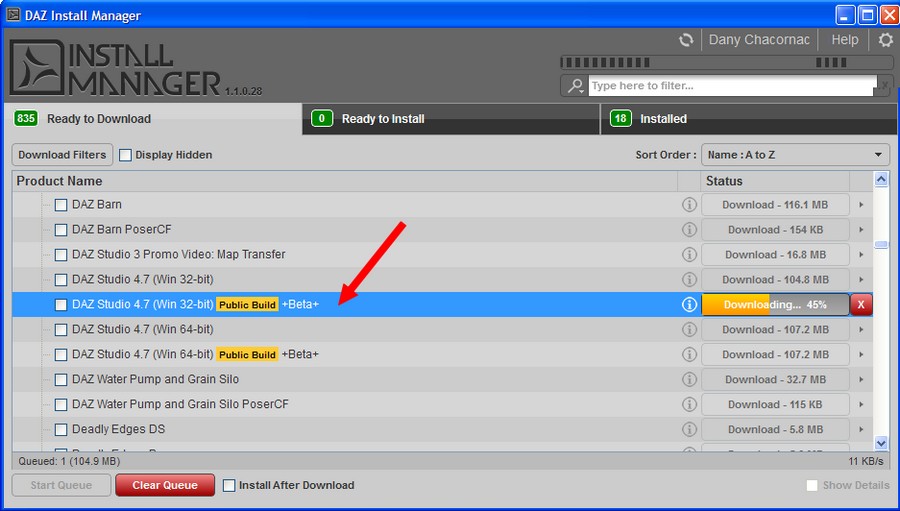The image size is (900, 511).
Task: Check the DAZ Barn product box
Action: (x=60, y=205)
